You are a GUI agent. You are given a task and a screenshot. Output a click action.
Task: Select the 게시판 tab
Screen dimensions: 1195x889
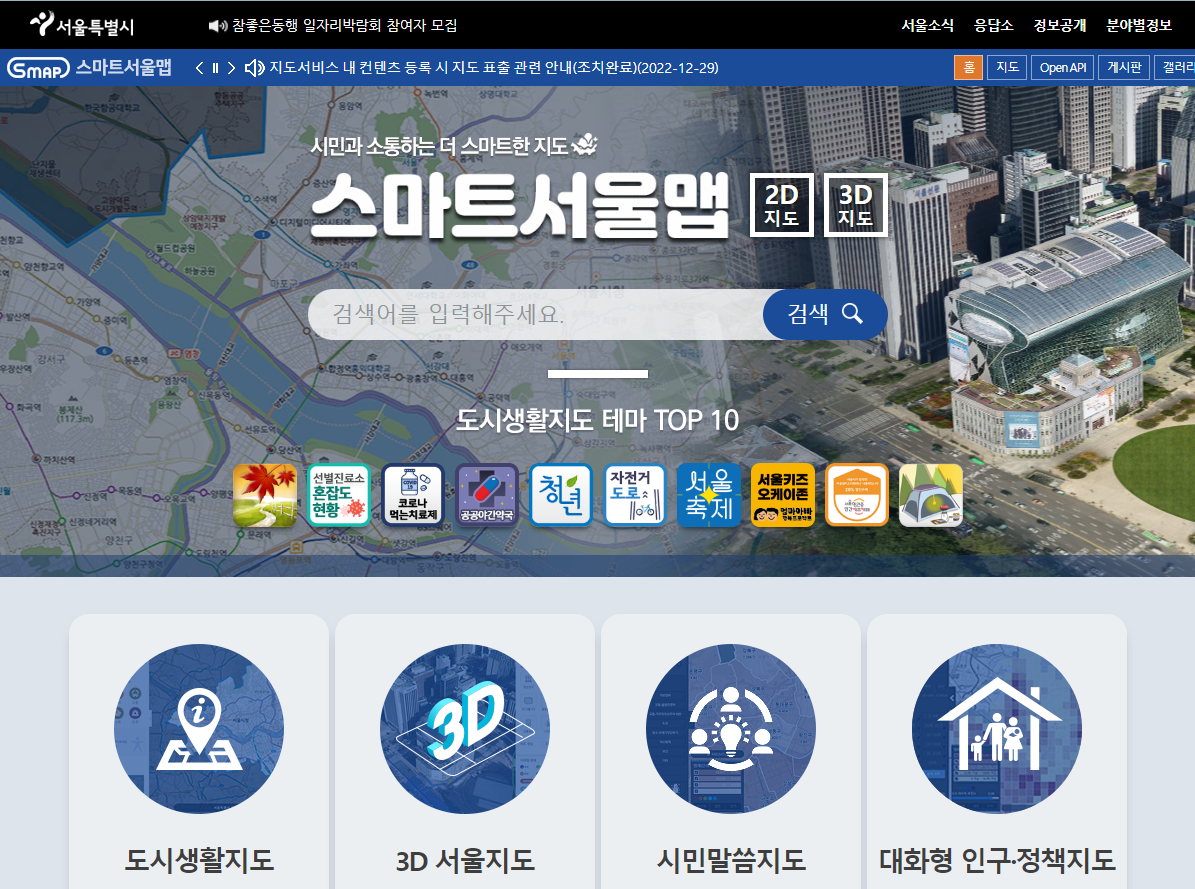1124,67
